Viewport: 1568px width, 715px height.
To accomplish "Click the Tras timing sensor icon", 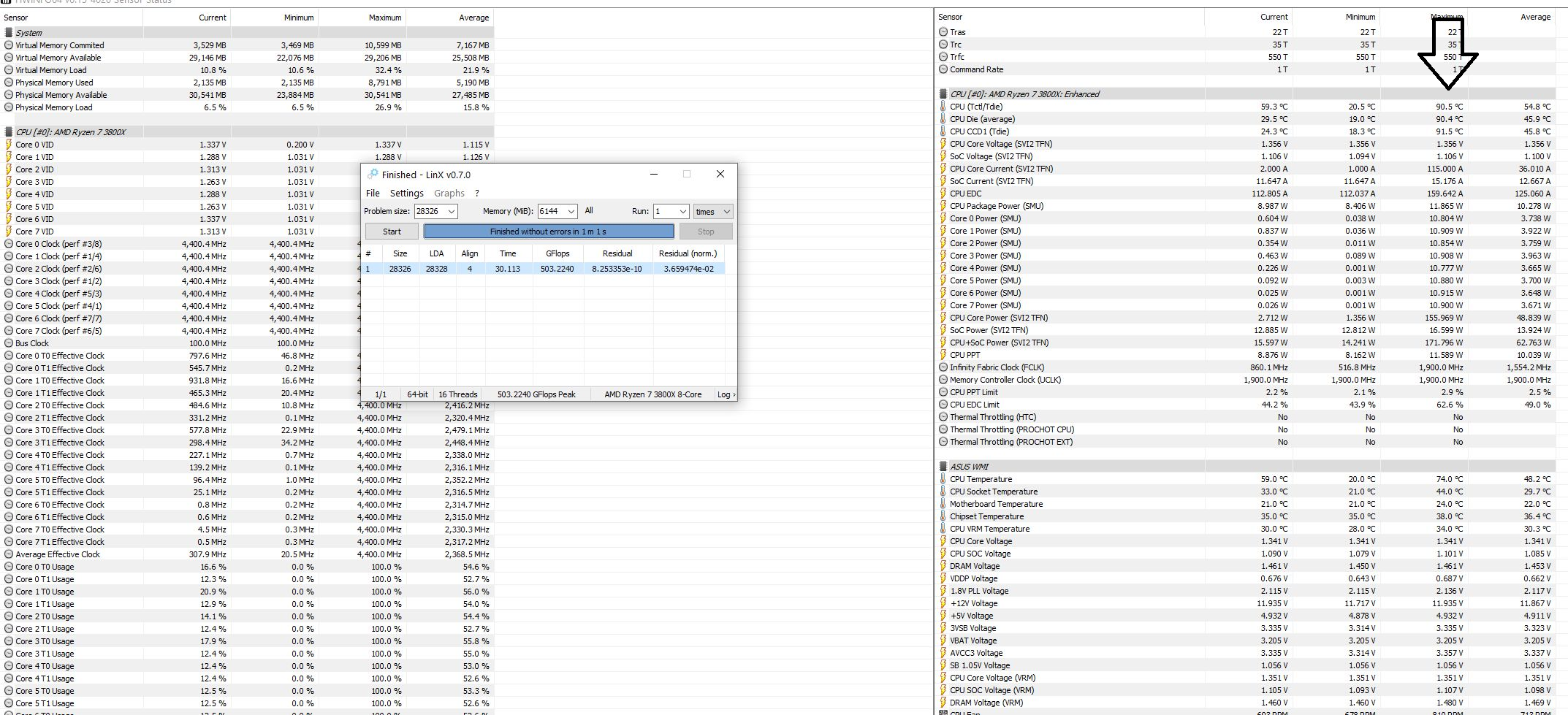I will pos(943,32).
